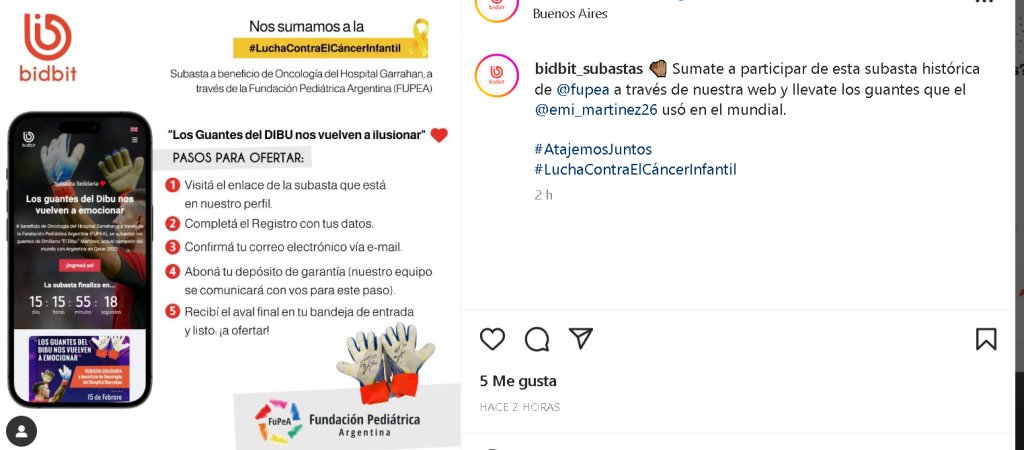Viewport: 1024px width, 450px height.
Task: Click the HACE 2 HORAS timestamp
Action: tap(520, 407)
